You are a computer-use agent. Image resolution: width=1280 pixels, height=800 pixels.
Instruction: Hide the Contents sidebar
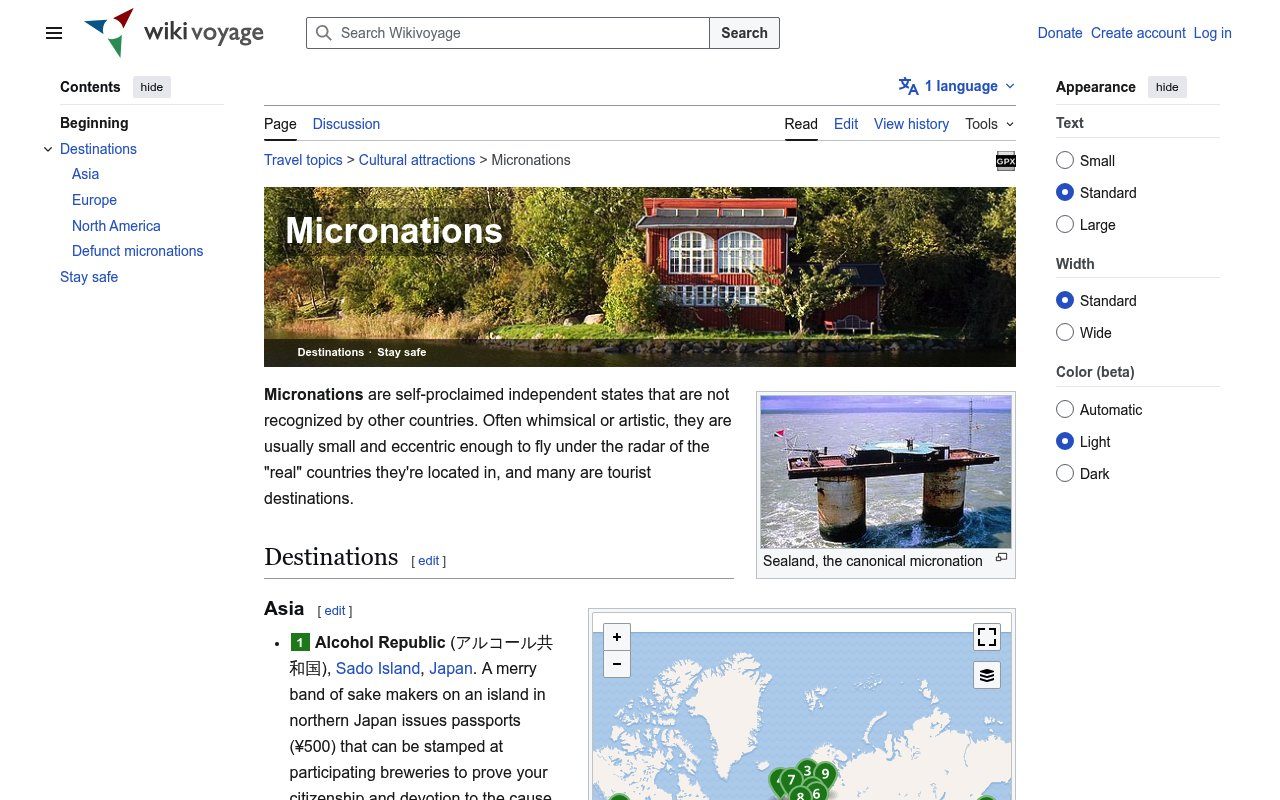(152, 87)
